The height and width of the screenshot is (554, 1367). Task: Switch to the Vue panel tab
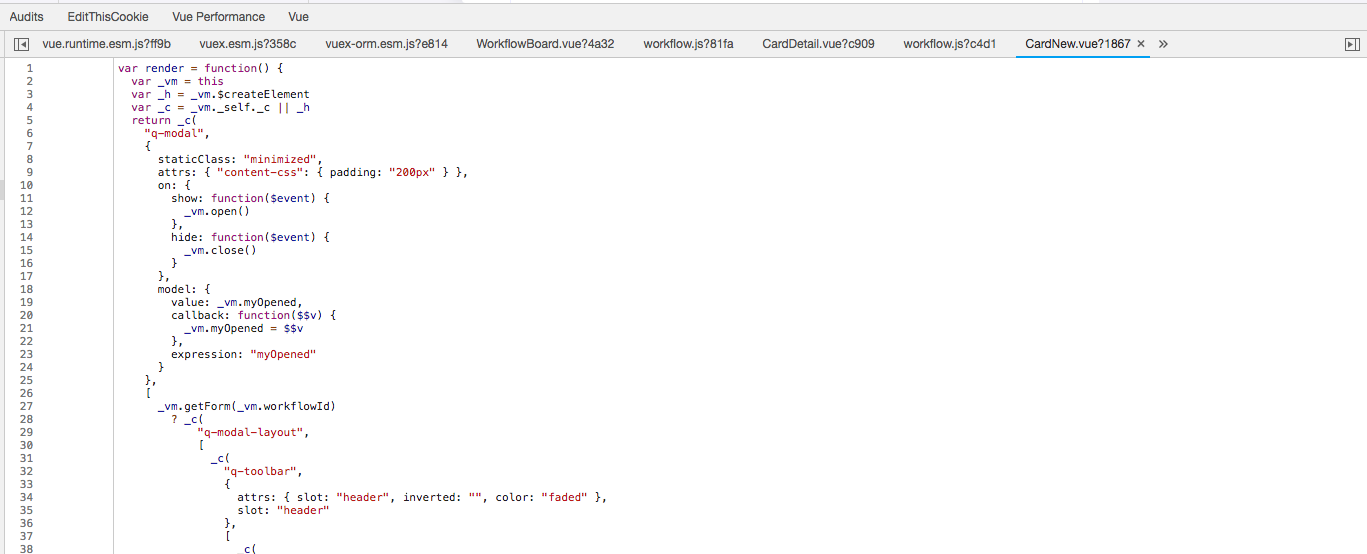tap(298, 17)
